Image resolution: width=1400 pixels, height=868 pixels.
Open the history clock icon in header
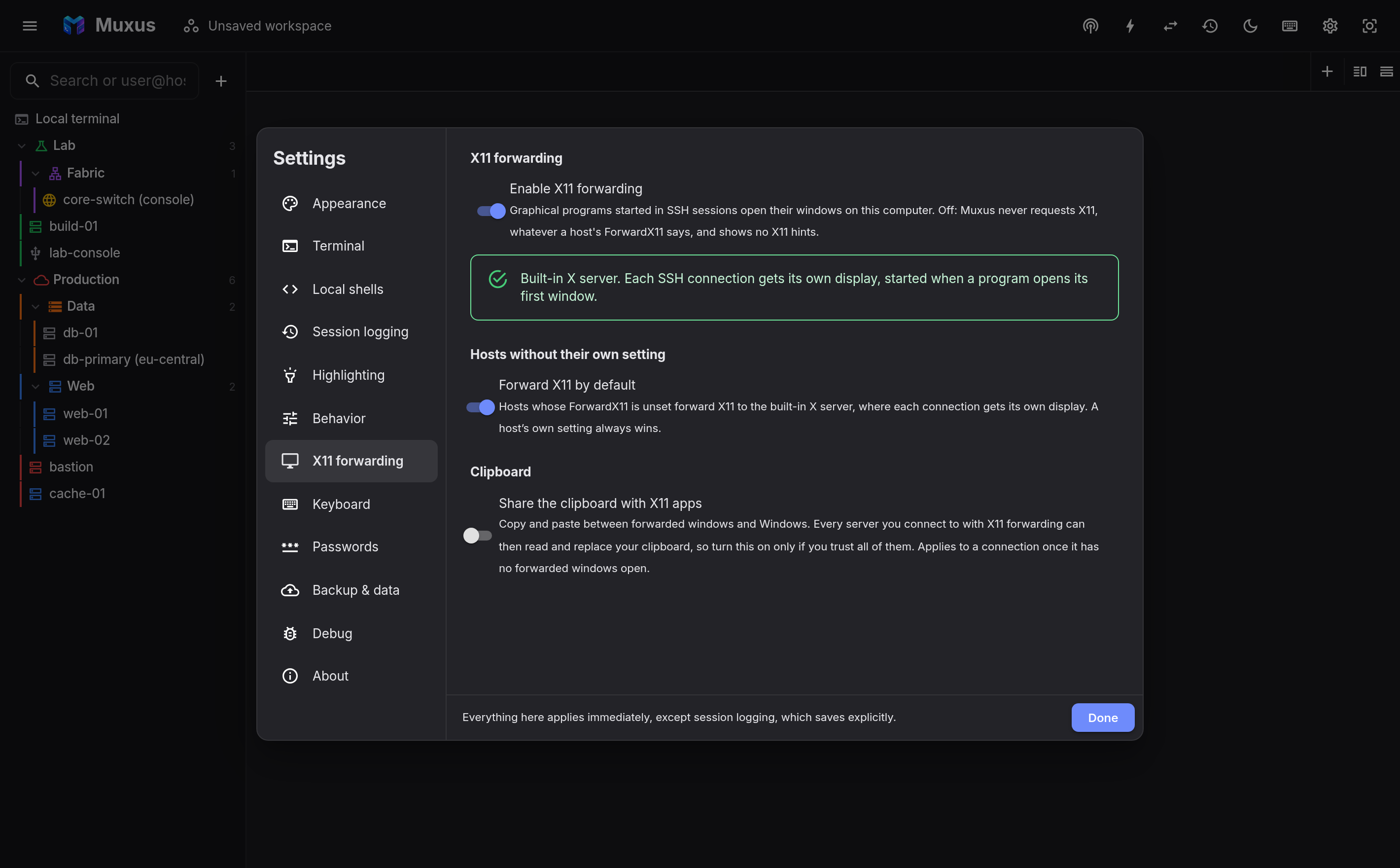pos(1210,26)
